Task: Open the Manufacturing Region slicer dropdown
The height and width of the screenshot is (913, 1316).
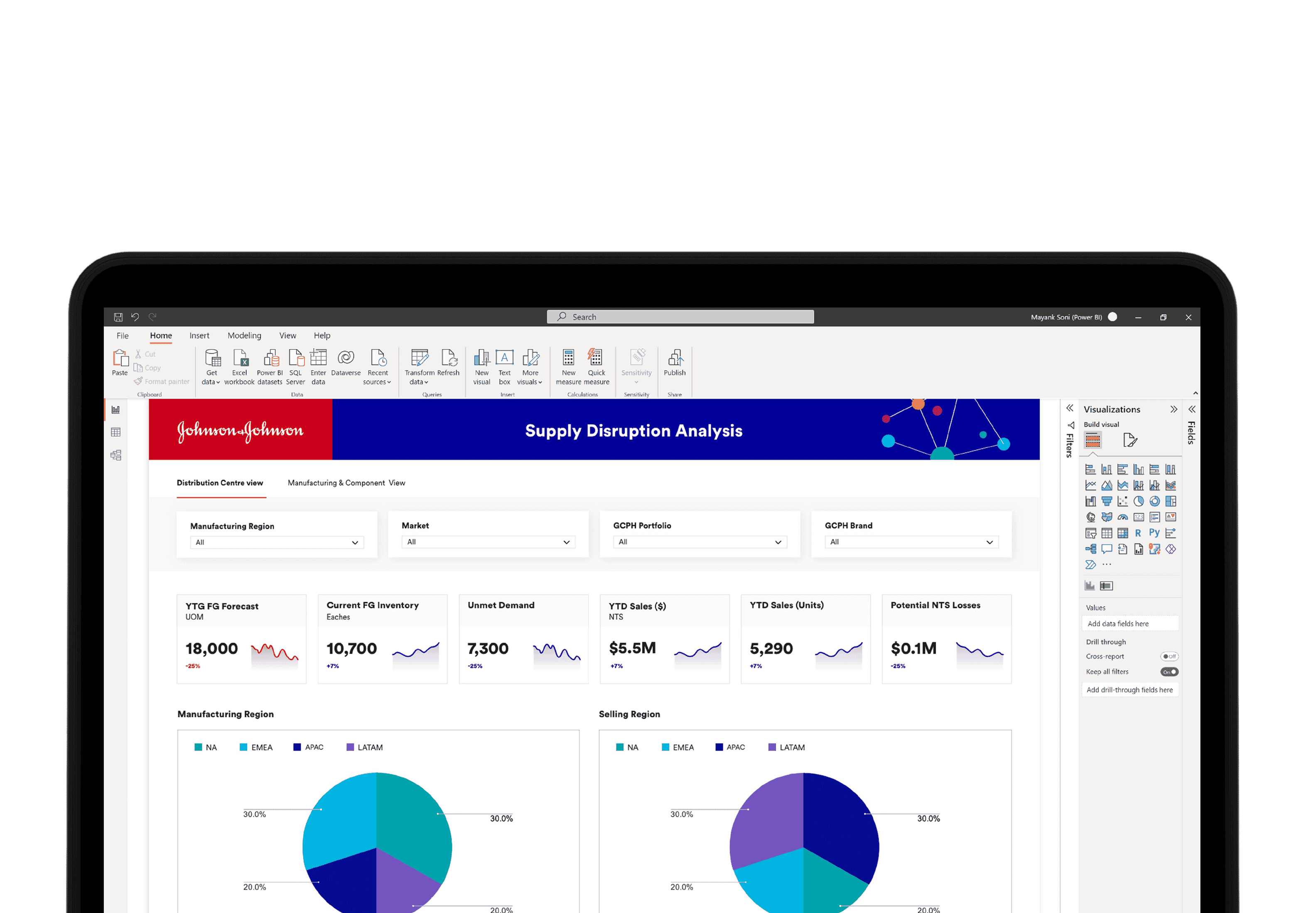Action: (x=277, y=542)
